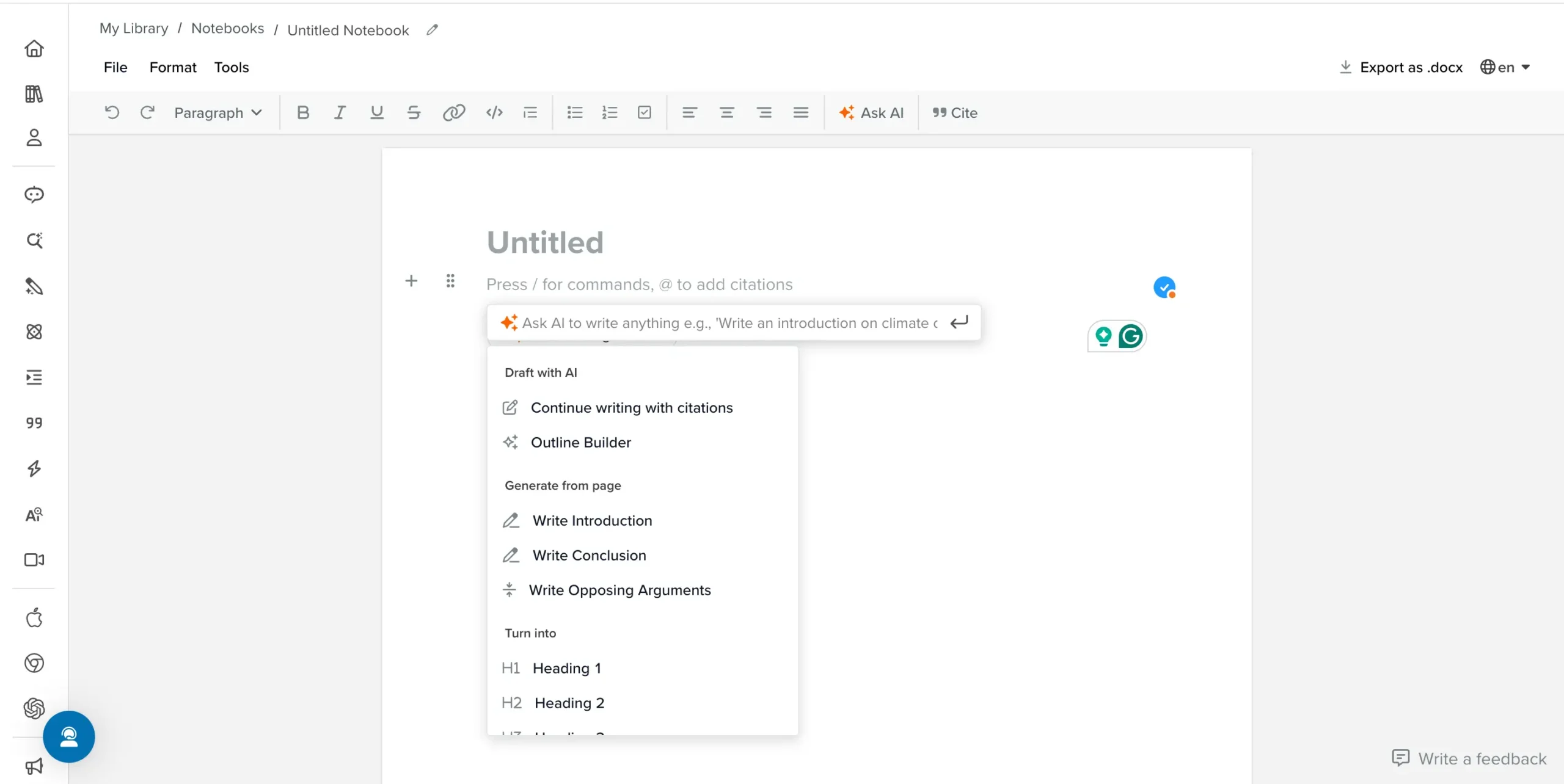The image size is (1564, 784).
Task: Open the AI writer pen sidebar icon
Action: coord(34,286)
